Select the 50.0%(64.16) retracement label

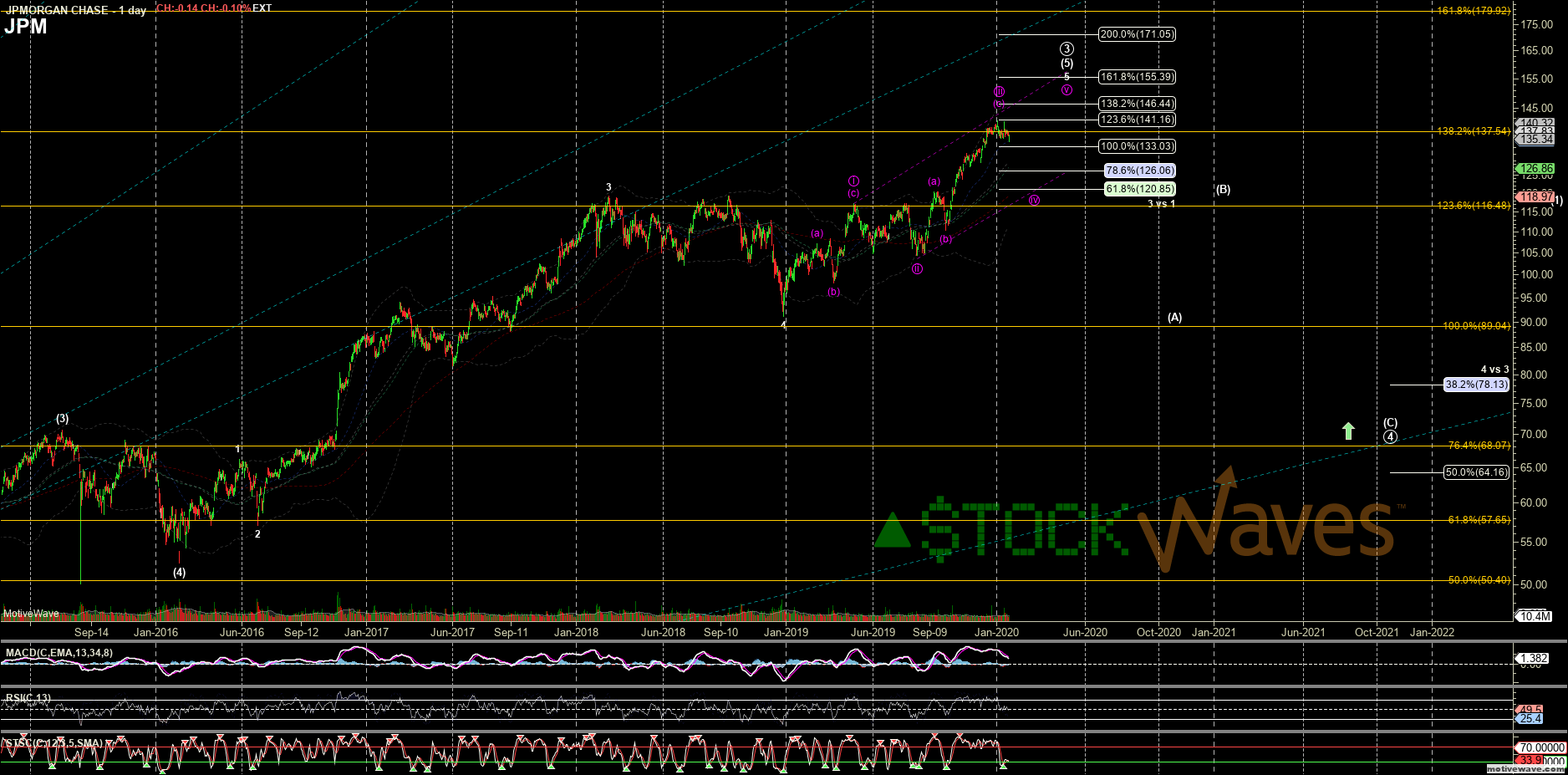click(1477, 472)
